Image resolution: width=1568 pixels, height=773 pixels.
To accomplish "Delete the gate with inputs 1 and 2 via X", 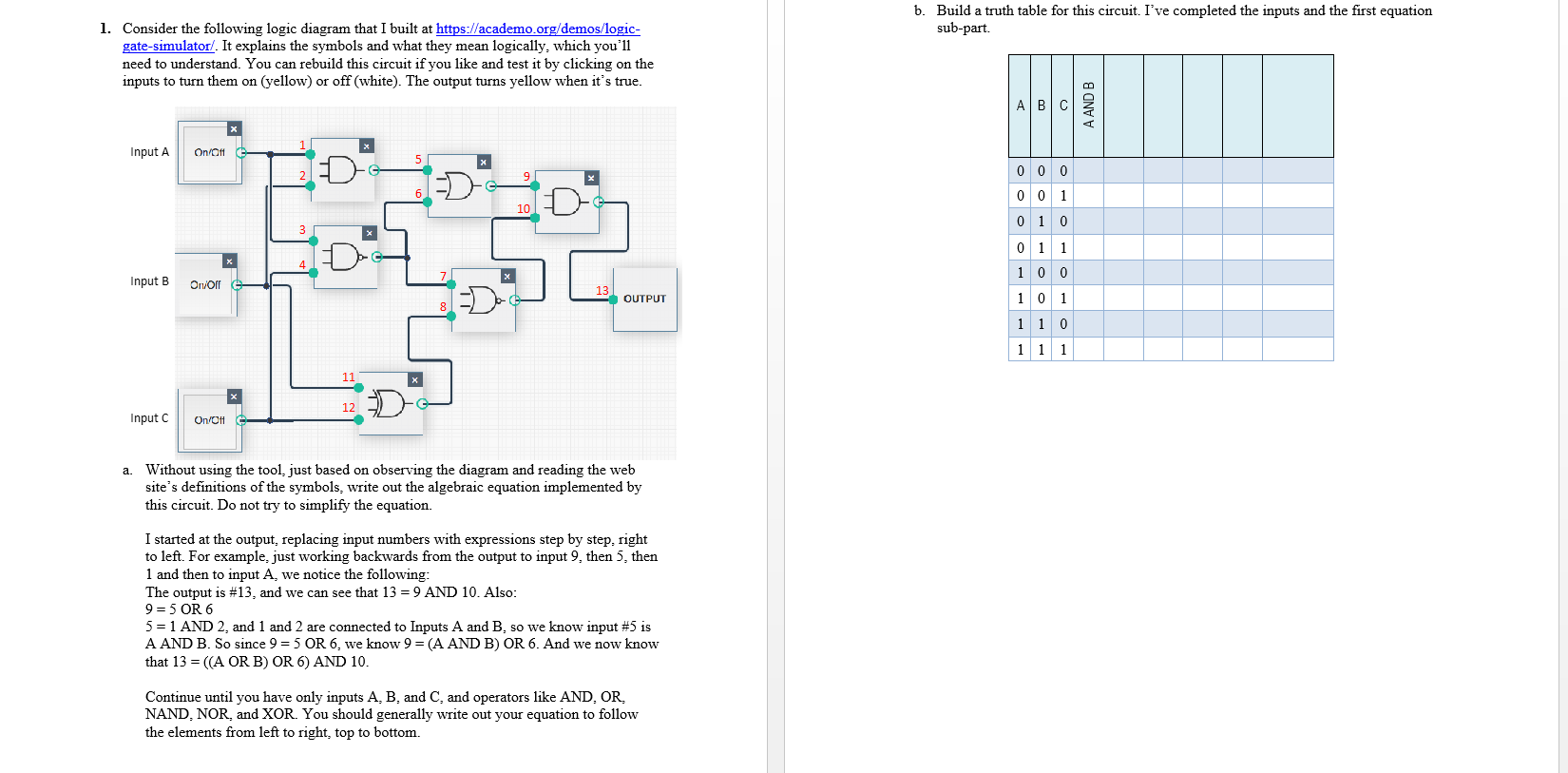I will click(366, 145).
